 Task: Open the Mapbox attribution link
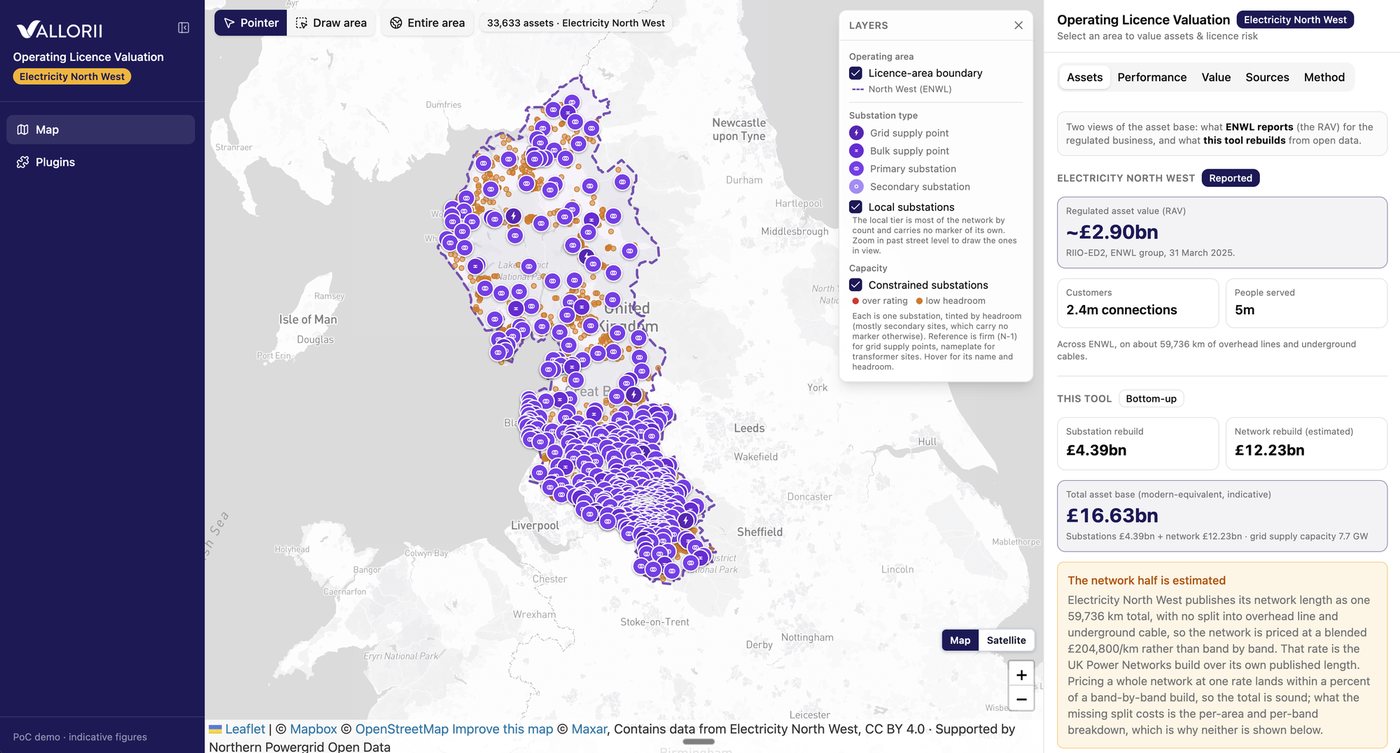tap(313, 729)
